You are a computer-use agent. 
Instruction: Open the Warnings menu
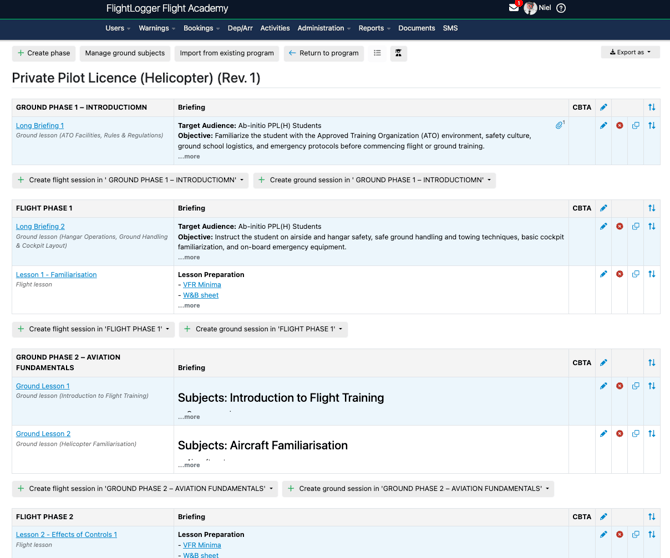156,28
